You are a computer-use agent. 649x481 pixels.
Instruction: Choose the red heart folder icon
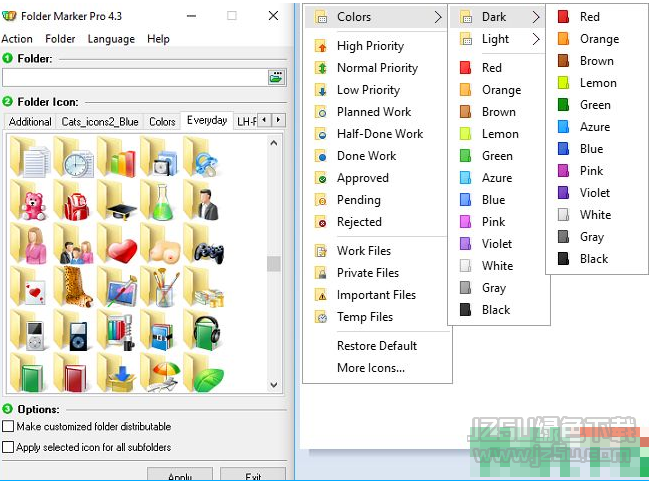(117, 244)
